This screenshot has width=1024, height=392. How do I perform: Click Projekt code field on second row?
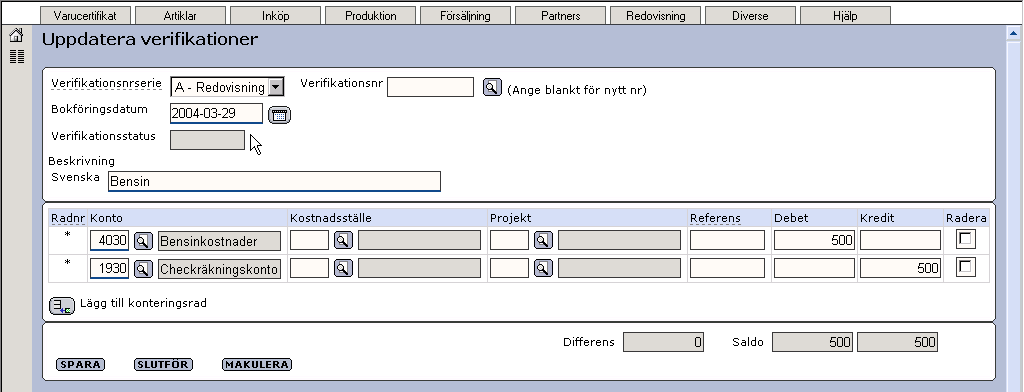pyautogui.click(x=509, y=268)
